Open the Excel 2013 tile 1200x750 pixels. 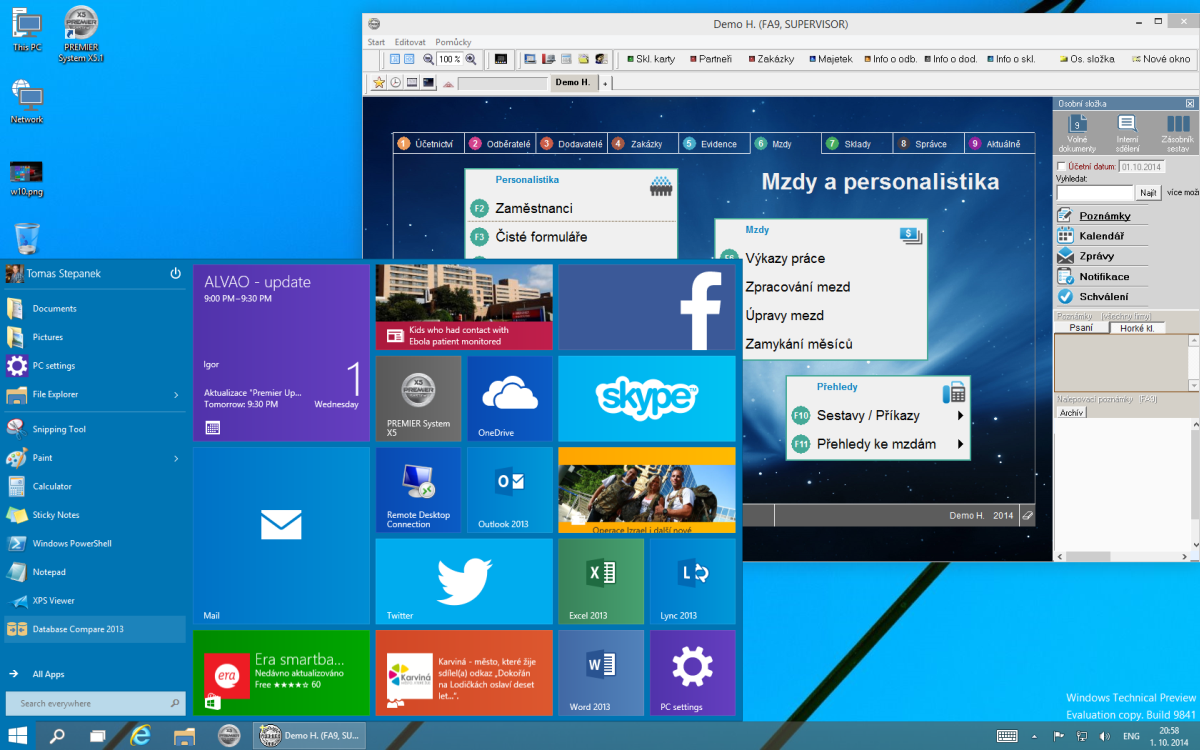601,582
